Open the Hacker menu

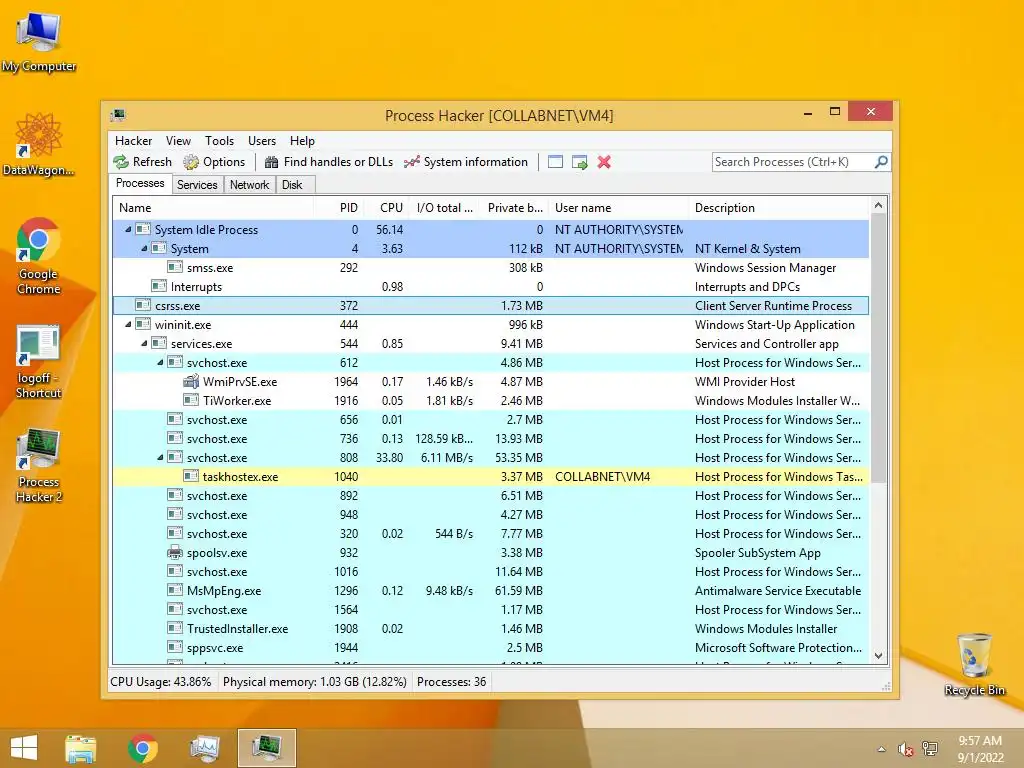click(x=133, y=141)
